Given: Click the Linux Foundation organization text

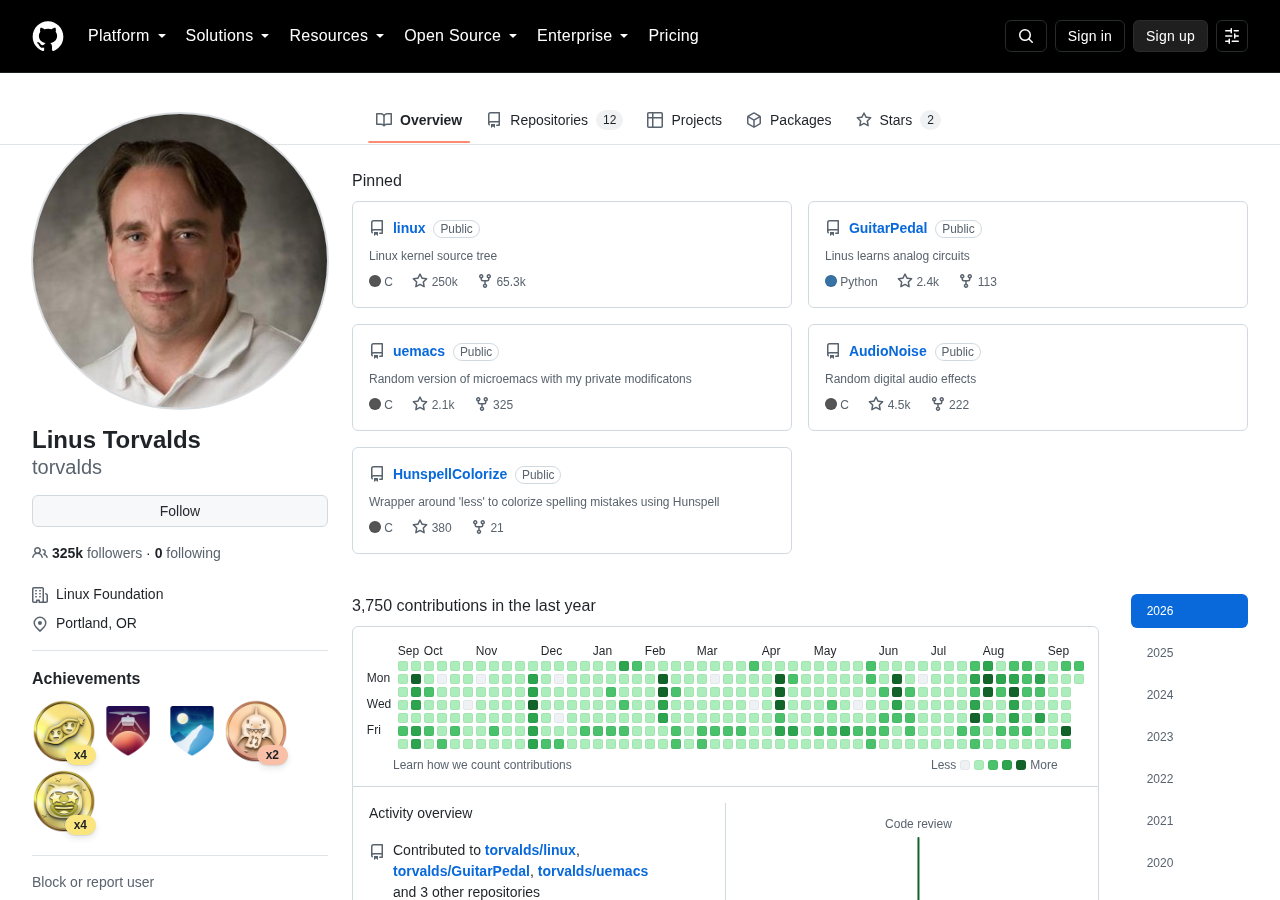Looking at the screenshot, I should 110,594.
